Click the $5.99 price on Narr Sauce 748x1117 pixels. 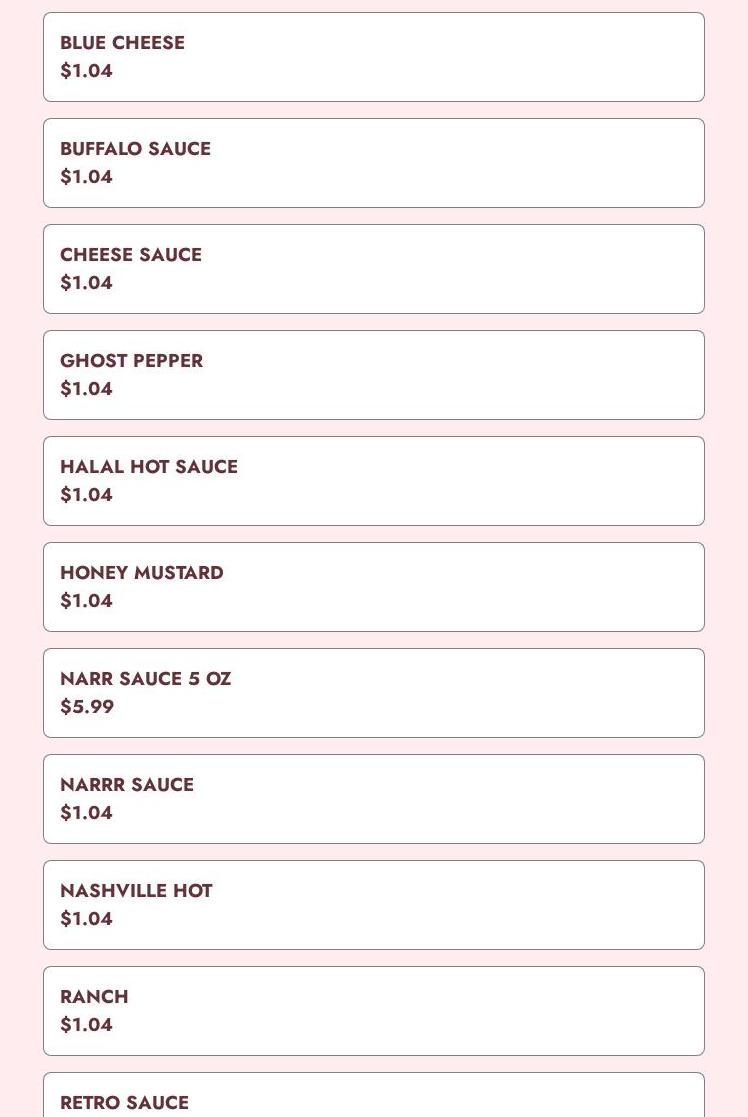point(87,707)
